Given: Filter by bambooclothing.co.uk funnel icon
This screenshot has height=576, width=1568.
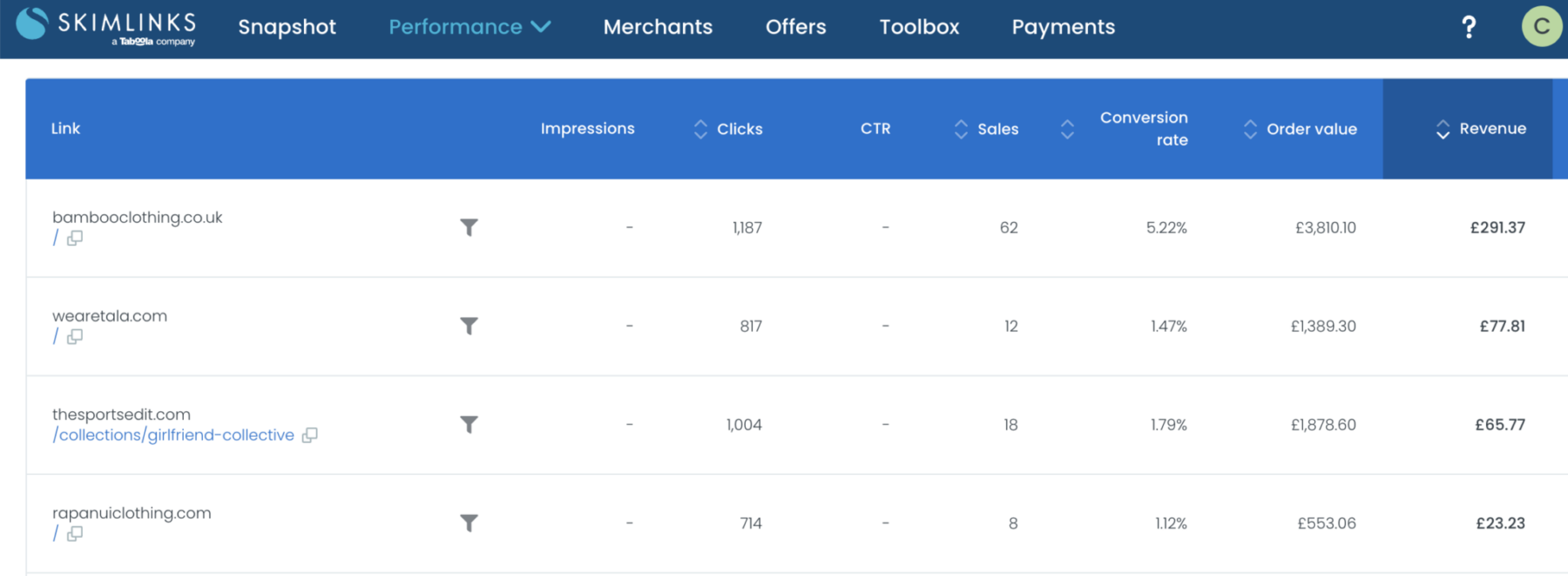Looking at the screenshot, I should (x=469, y=227).
